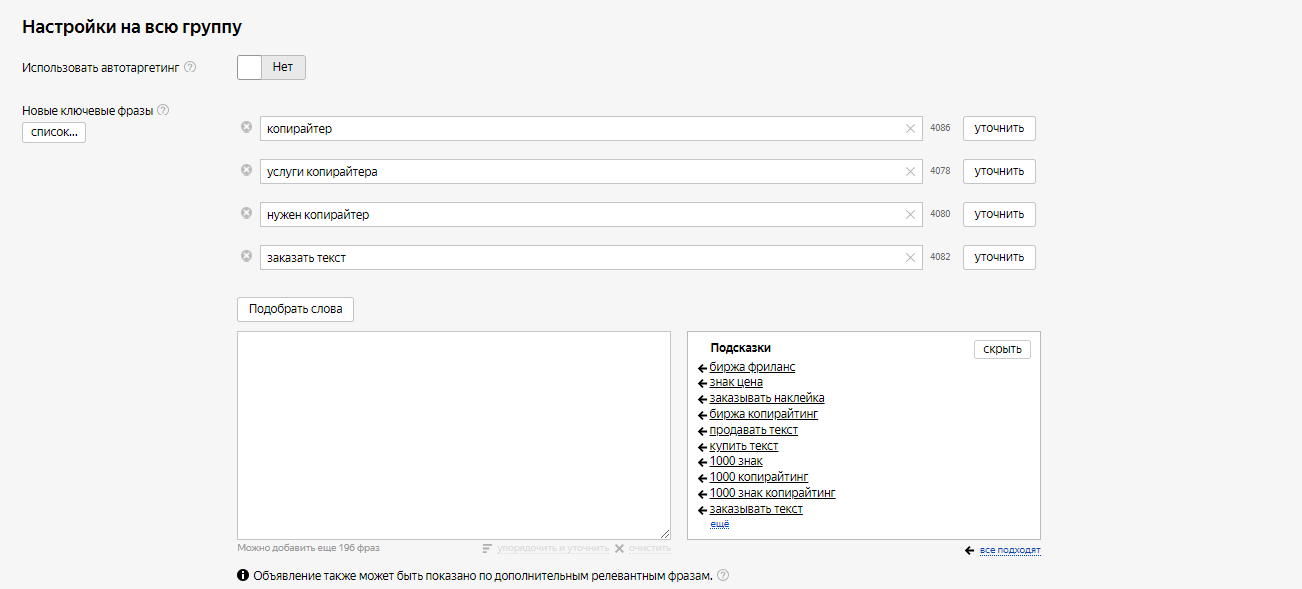Clear text in 'нужен копирайтер' field
The image size is (1302, 589).
point(910,215)
